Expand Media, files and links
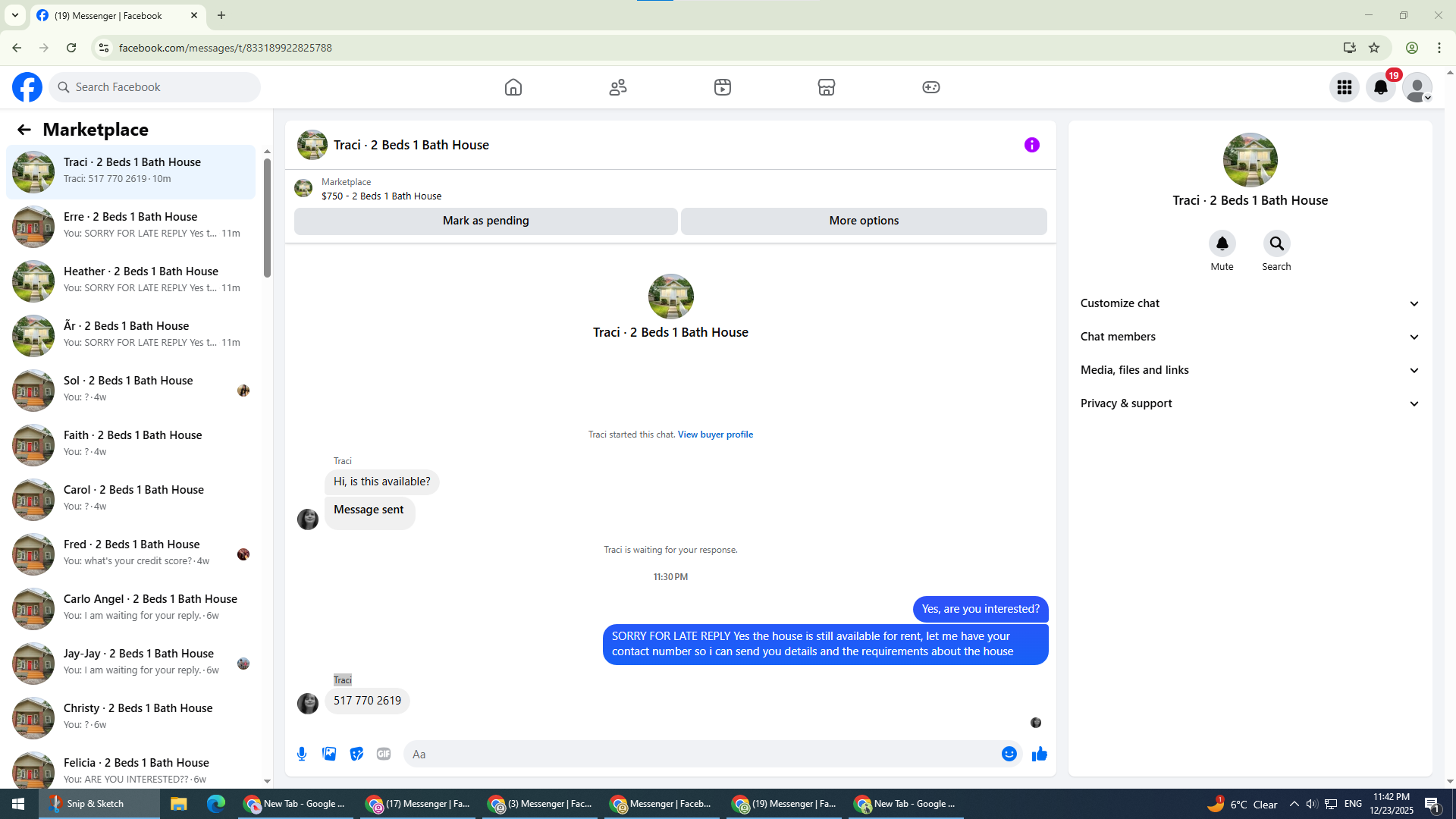Image resolution: width=1456 pixels, height=819 pixels. 1249,370
